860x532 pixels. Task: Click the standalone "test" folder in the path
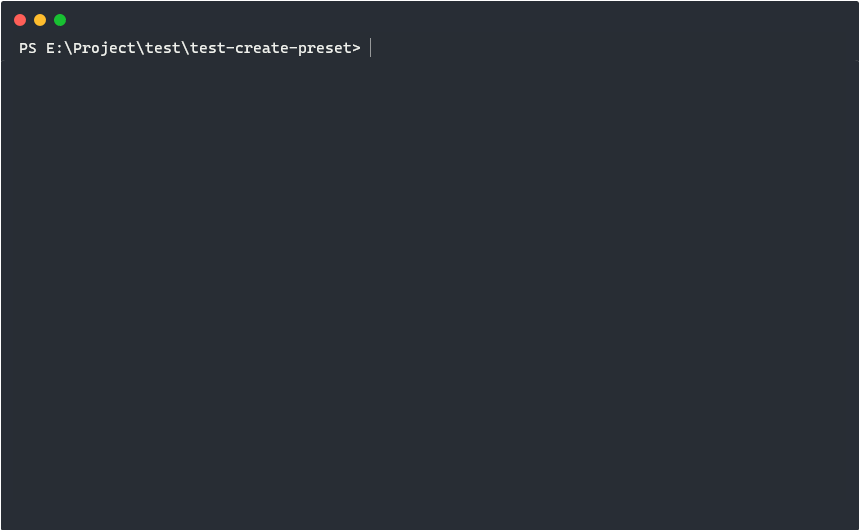pyautogui.click(x=162, y=48)
